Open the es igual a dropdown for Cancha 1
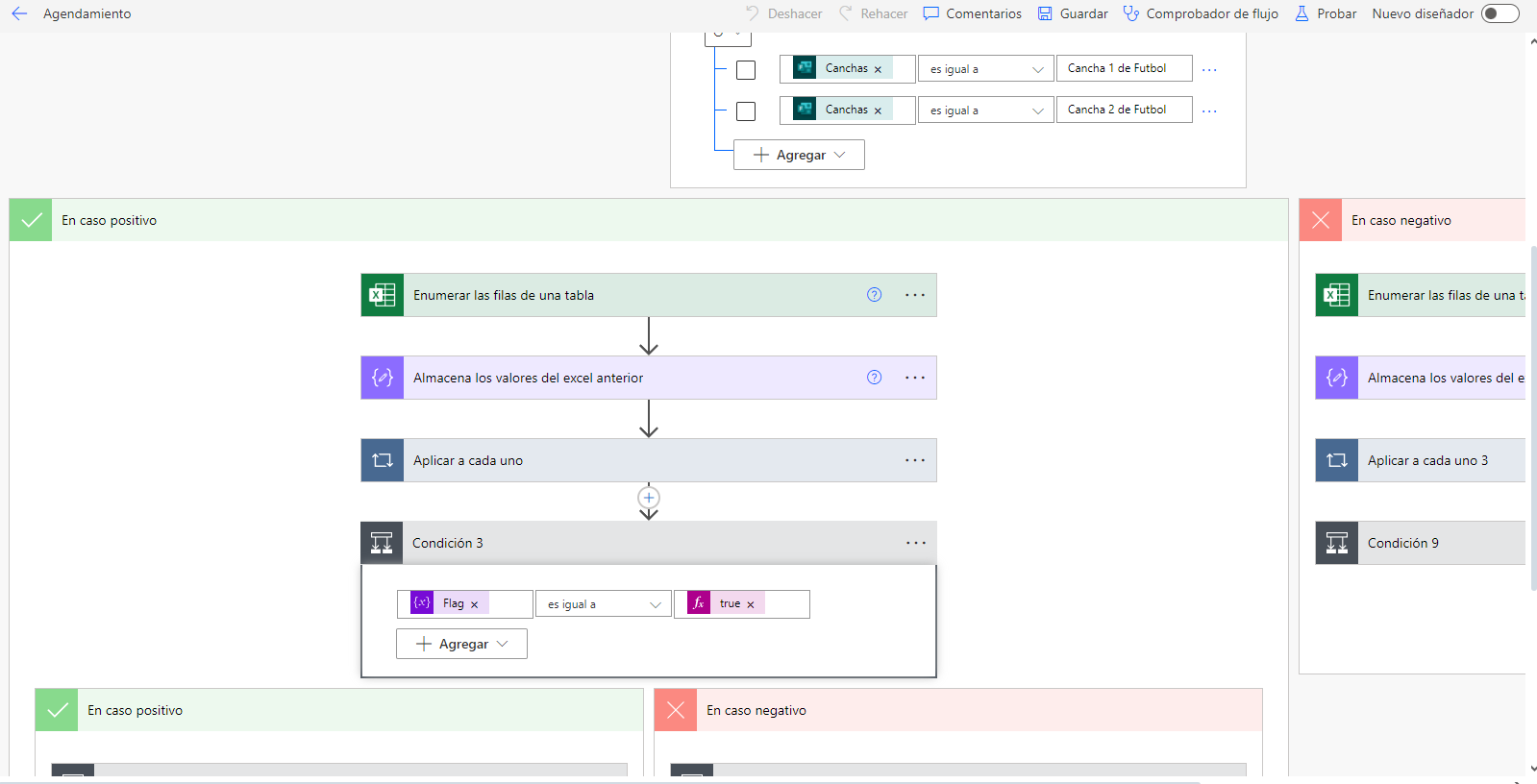This screenshot has height=784, width=1537. pyautogui.click(x=986, y=69)
